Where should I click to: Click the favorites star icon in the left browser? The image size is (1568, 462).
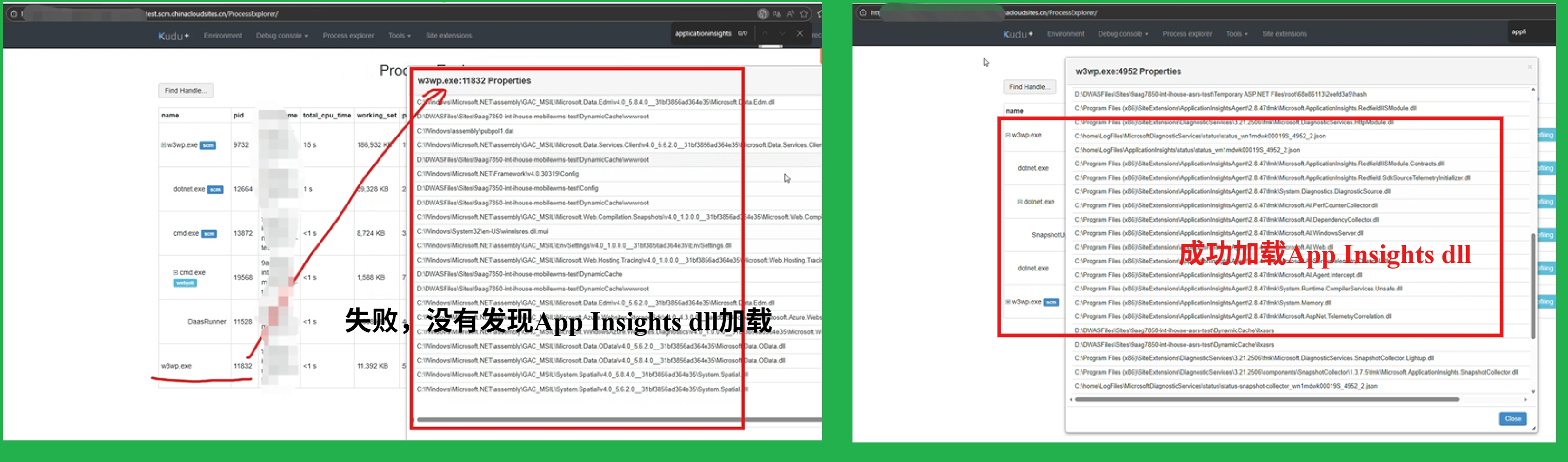click(804, 13)
